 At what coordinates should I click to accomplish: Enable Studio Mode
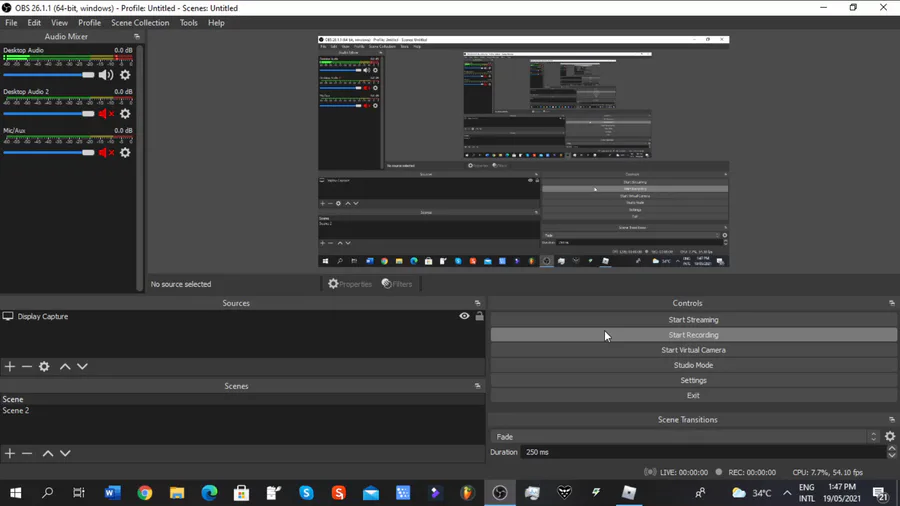pyautogui.click(x=693, y=365)
